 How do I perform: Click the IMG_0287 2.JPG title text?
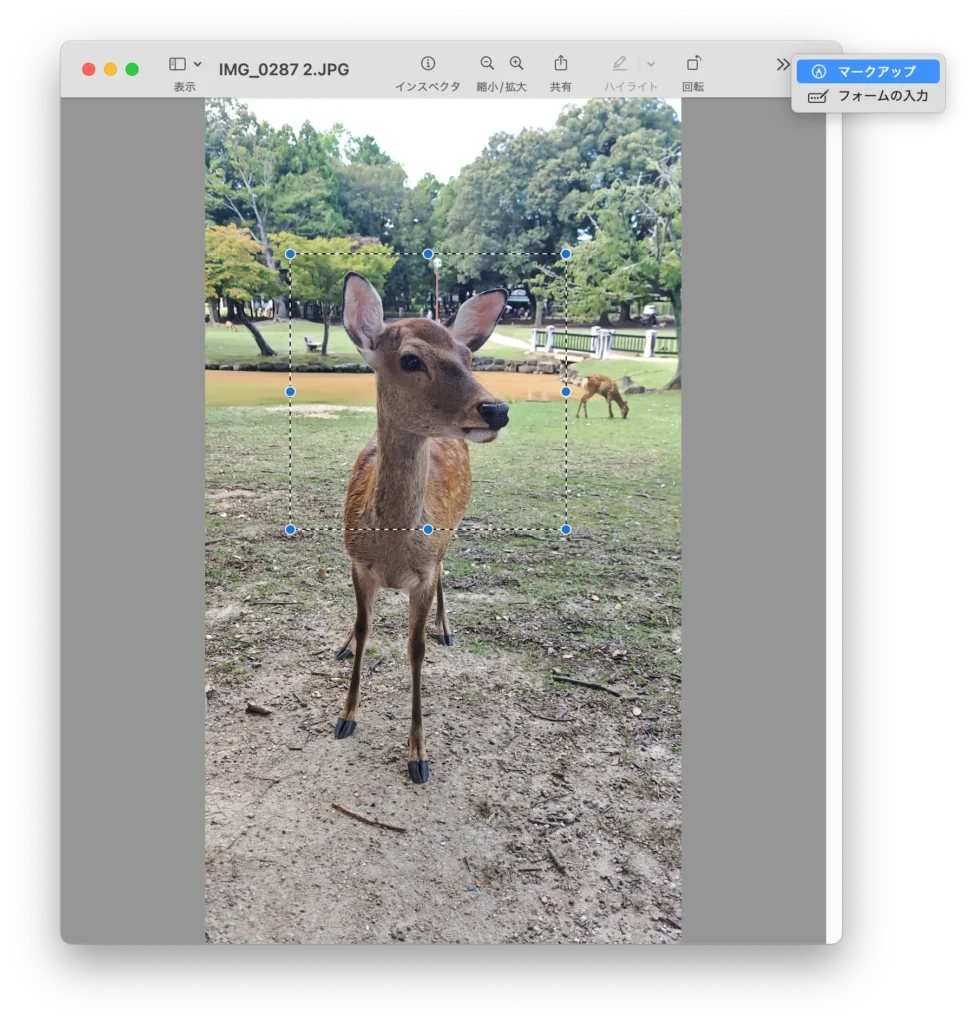(x=283, y=68)
